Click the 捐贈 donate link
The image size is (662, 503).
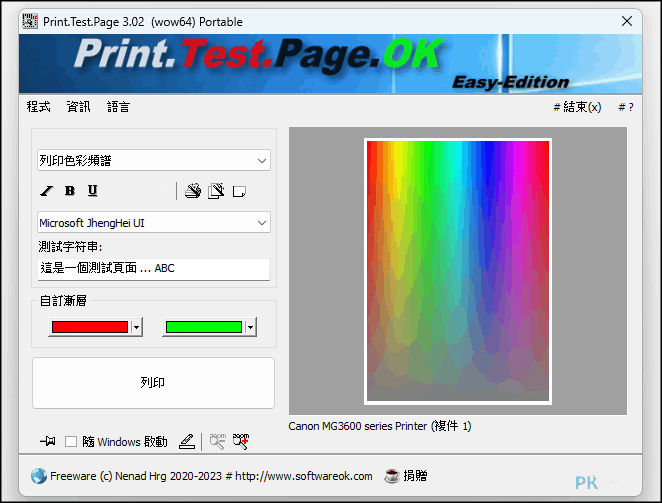415,476
